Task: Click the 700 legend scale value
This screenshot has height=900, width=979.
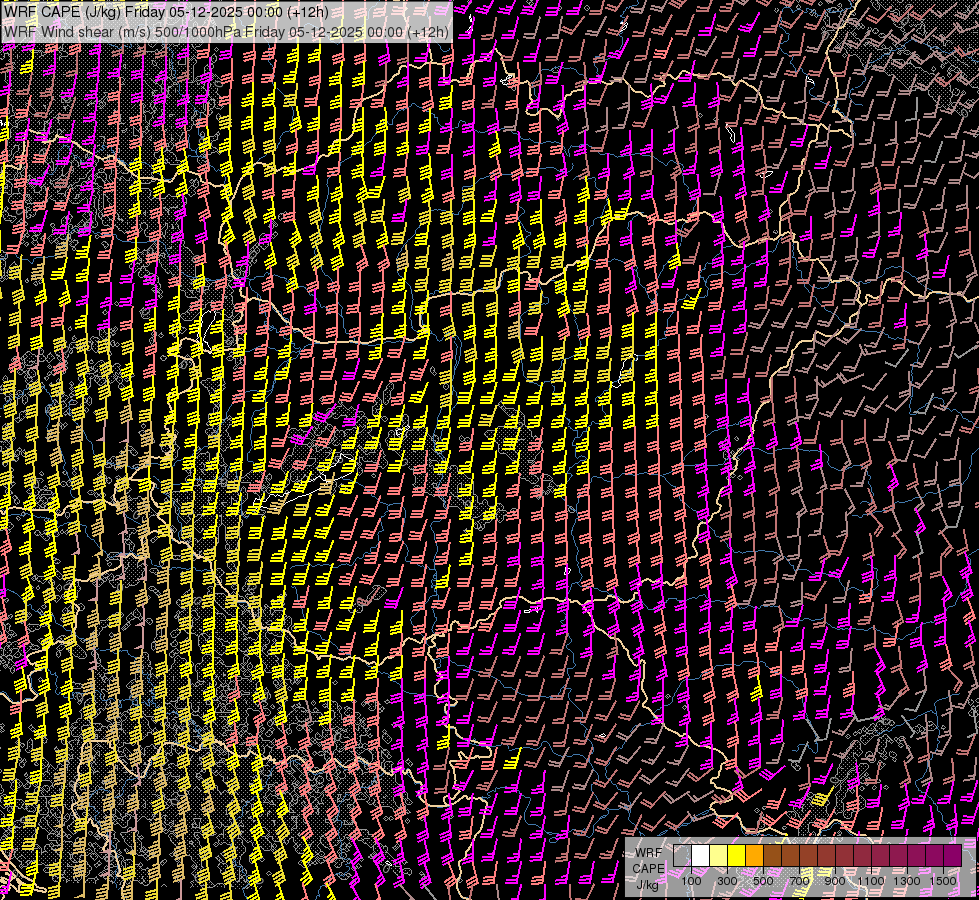Action: [799, 881]
